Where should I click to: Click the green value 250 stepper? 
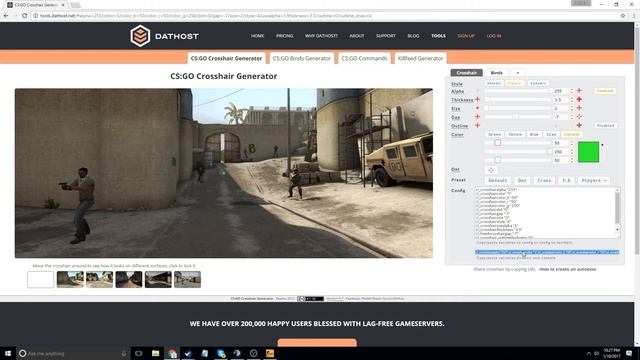(x=572, y=151)
